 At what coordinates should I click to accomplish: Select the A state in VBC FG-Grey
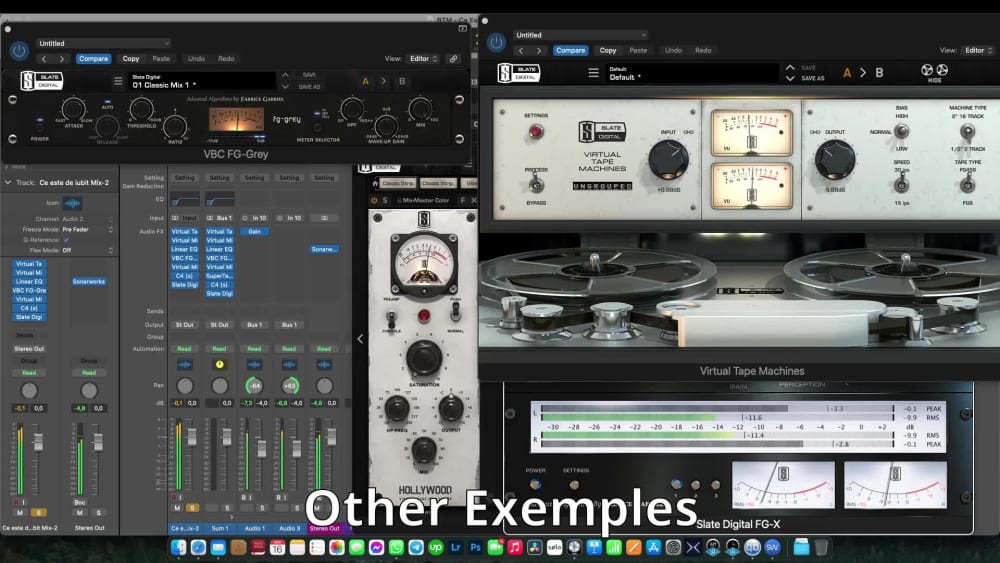365,81
